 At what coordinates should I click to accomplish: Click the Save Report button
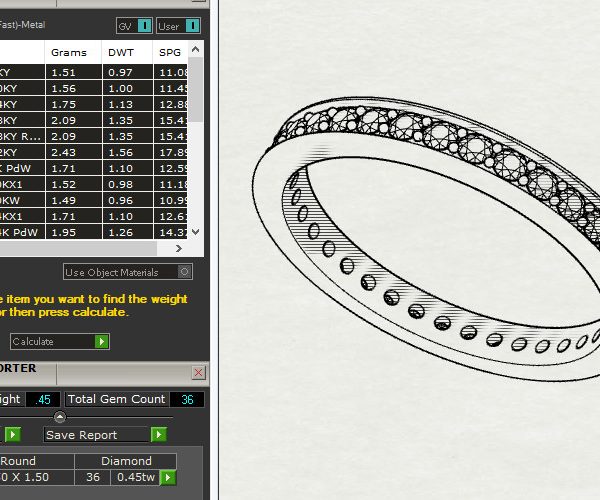(x=95, y=435)
